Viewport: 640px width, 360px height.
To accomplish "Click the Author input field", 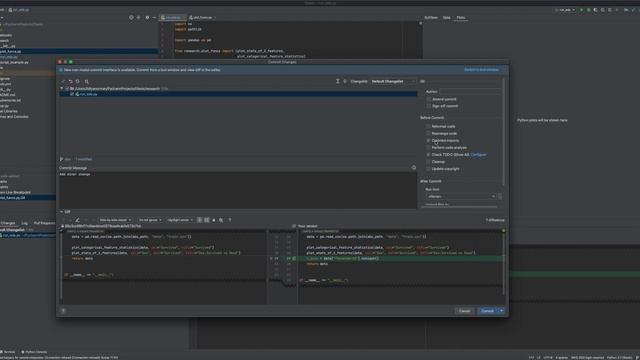I will [470, 92].
